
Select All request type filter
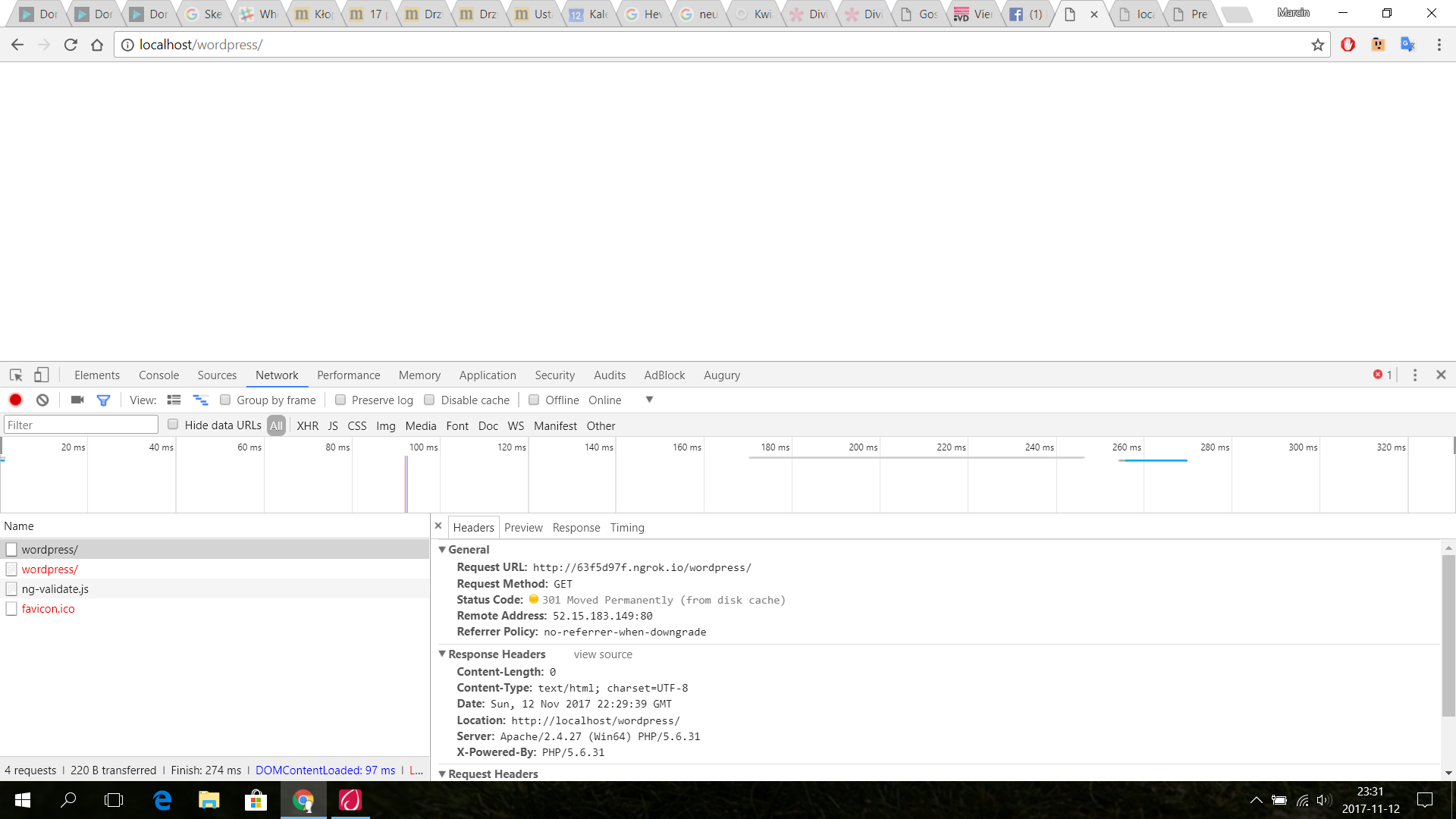click(277, 425)
